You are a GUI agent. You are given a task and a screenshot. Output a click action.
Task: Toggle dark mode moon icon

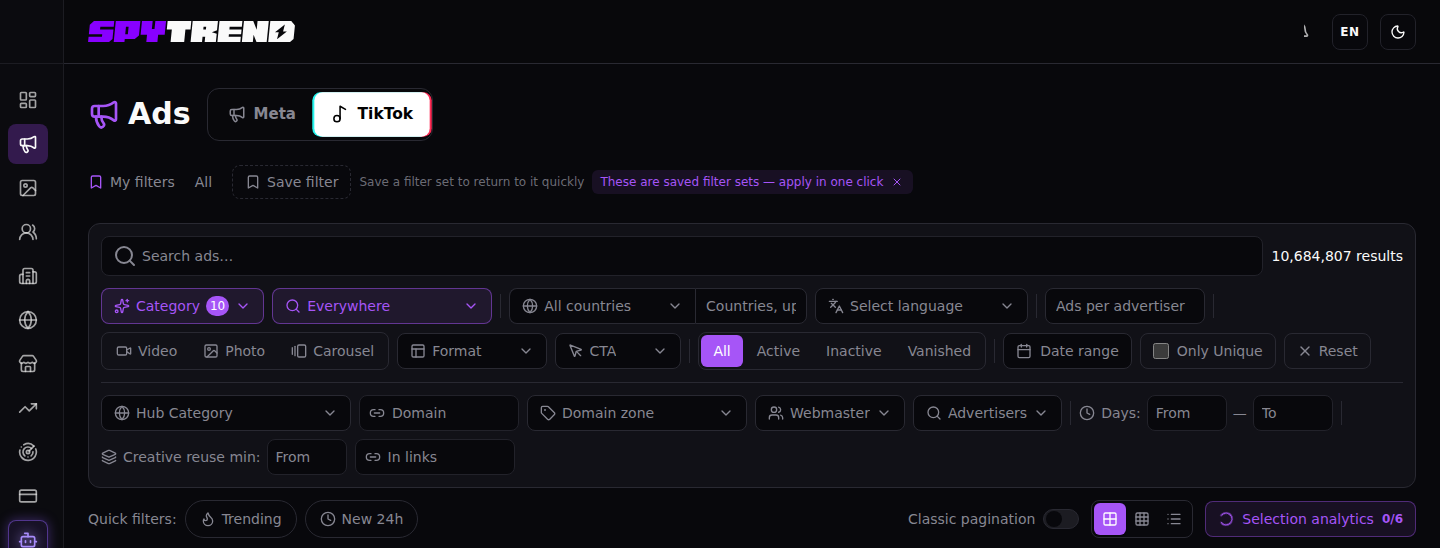click(1398, 32)
